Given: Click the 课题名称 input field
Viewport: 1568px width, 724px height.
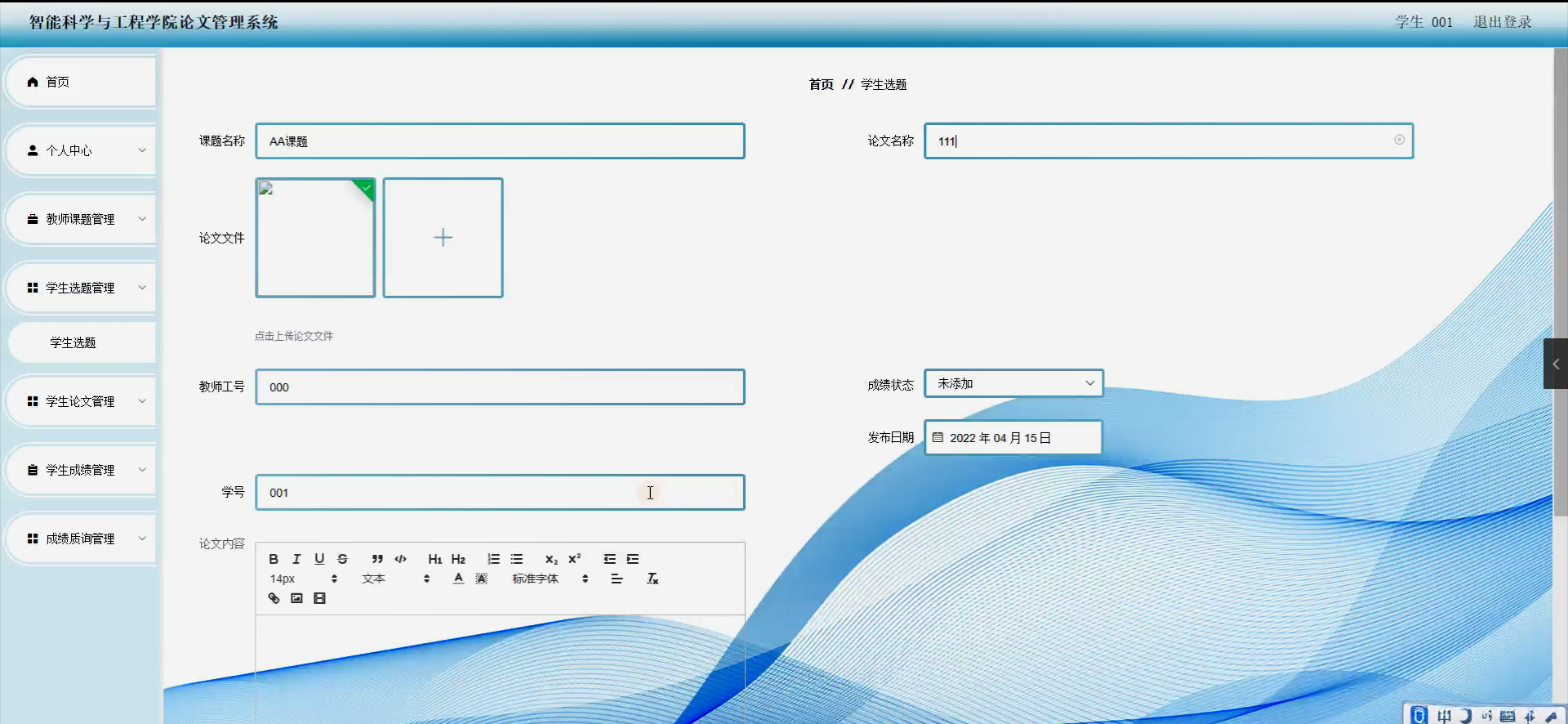Looking at the screenshot, I should click(500, 141).
